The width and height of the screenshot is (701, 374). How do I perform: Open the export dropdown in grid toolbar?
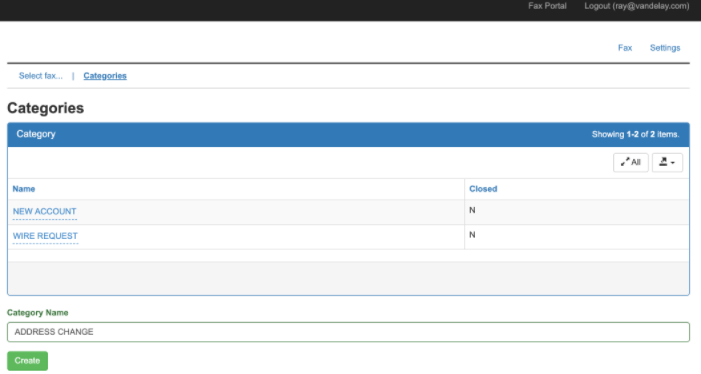click(667, 162)
